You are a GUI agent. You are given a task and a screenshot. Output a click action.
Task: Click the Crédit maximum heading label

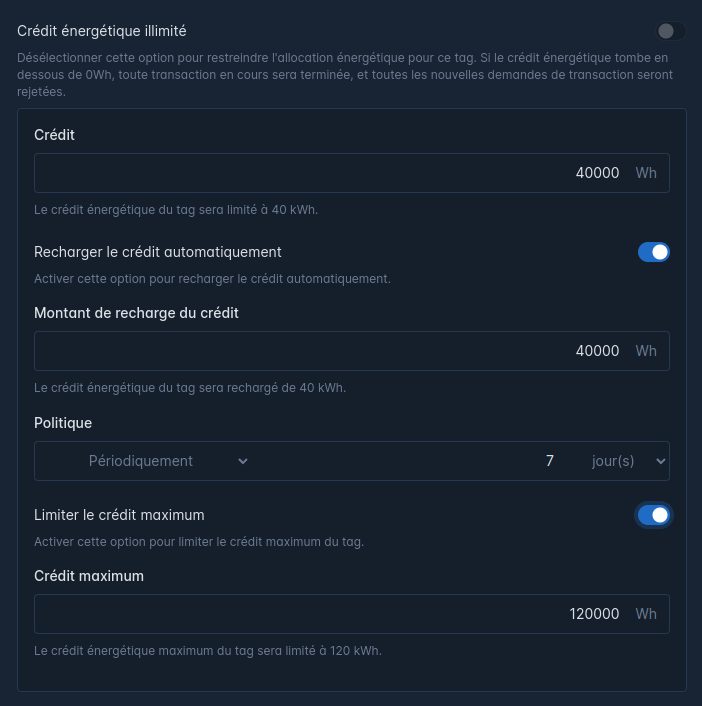coord(89,576)
